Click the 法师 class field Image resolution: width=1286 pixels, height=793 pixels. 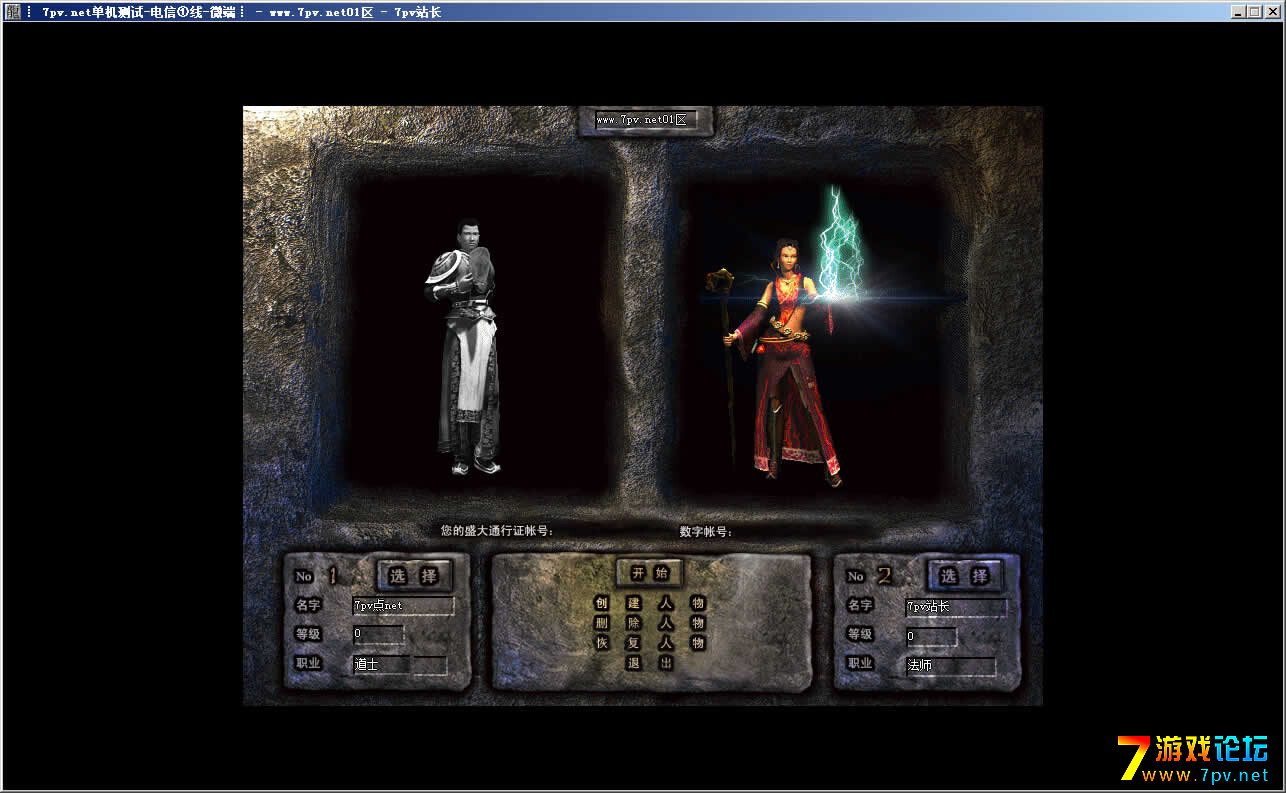pos(950,665)
